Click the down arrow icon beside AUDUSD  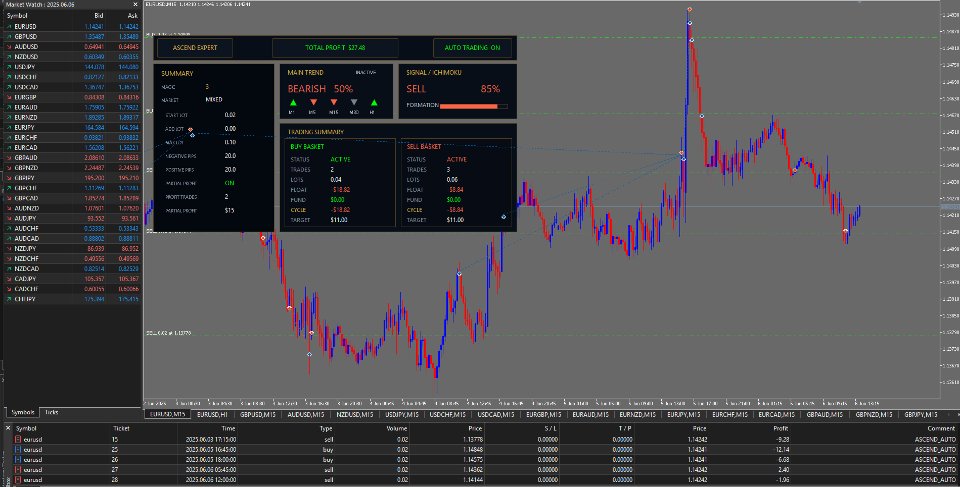click(x=9, y=47)
